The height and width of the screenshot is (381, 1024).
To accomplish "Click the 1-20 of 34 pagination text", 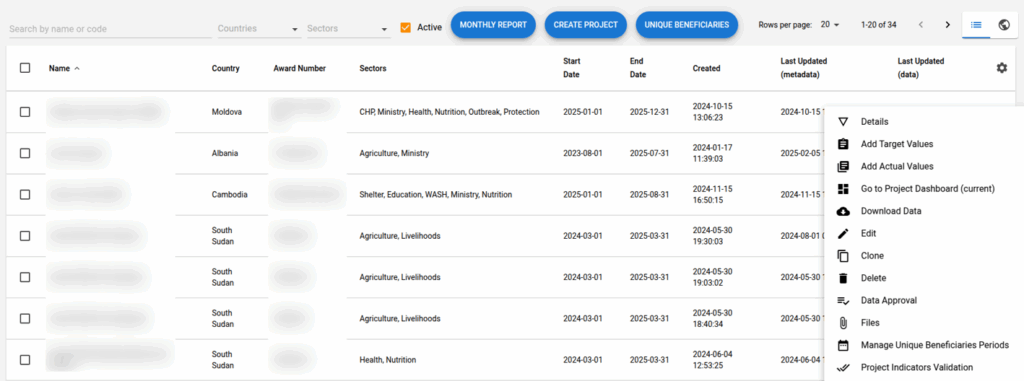I will pos(878,25).
